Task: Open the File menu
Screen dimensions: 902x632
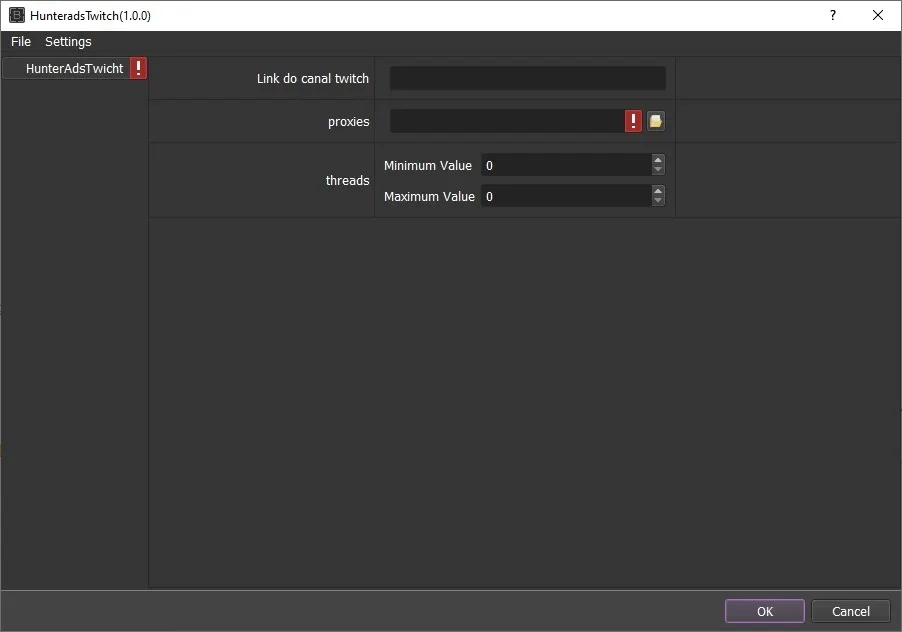Action: point(21,41)
